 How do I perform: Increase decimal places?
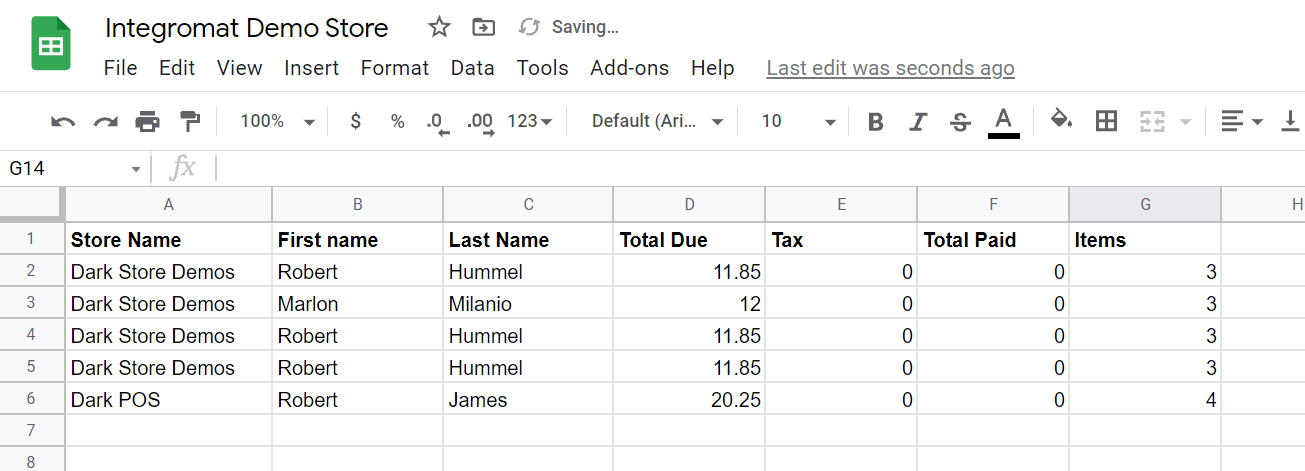tap(481, 122)
